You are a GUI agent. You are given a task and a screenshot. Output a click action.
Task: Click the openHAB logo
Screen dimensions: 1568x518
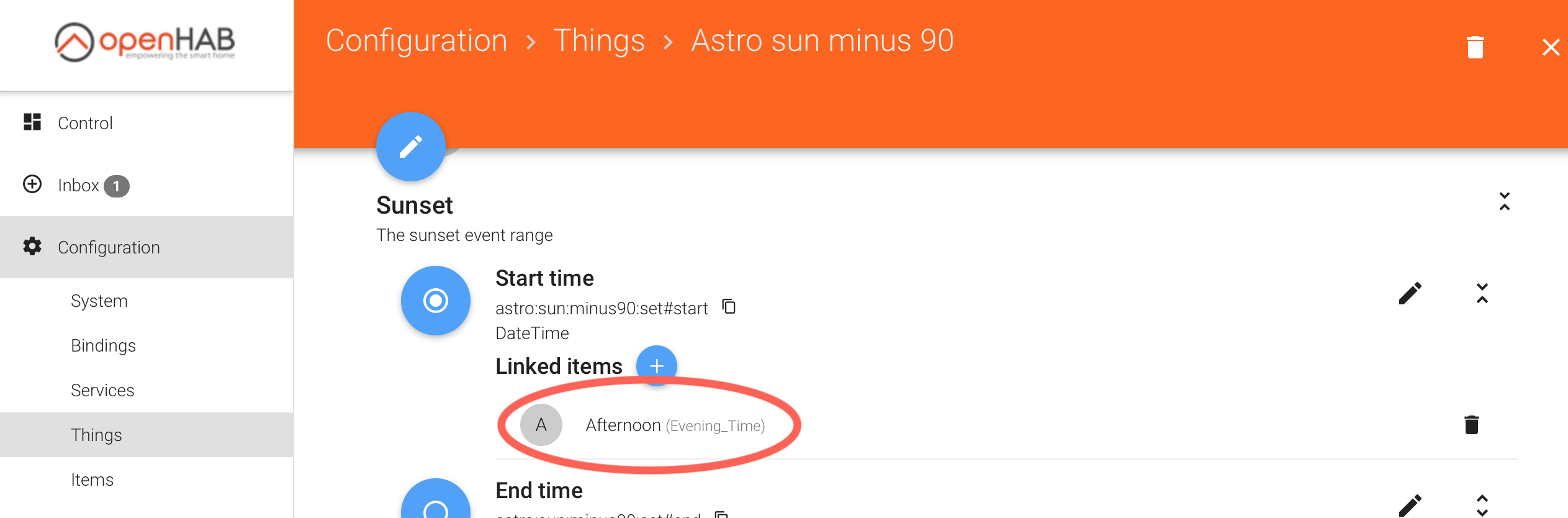145,42
